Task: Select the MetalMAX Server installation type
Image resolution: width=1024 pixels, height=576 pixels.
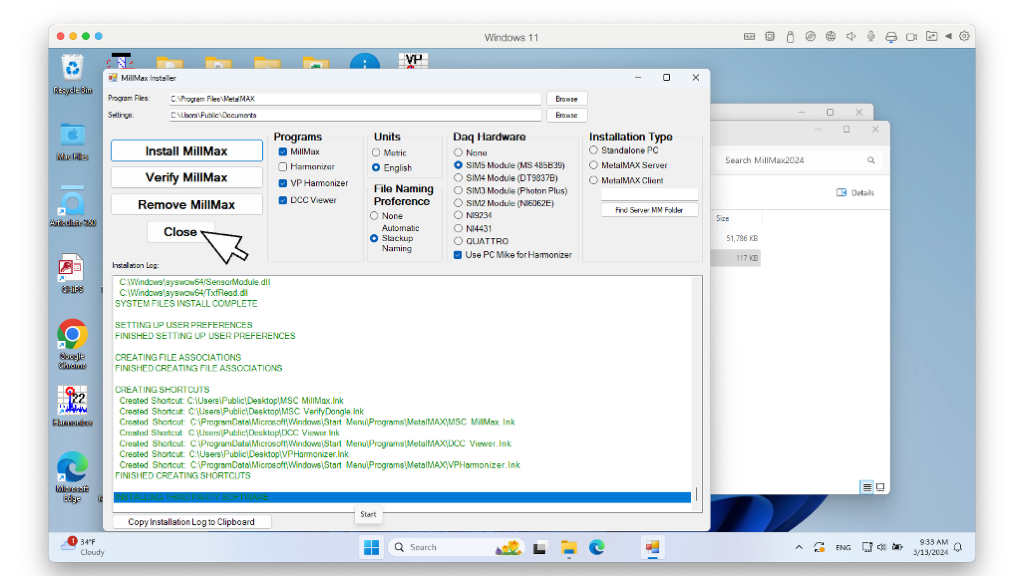Action: [x=594, y=165]
